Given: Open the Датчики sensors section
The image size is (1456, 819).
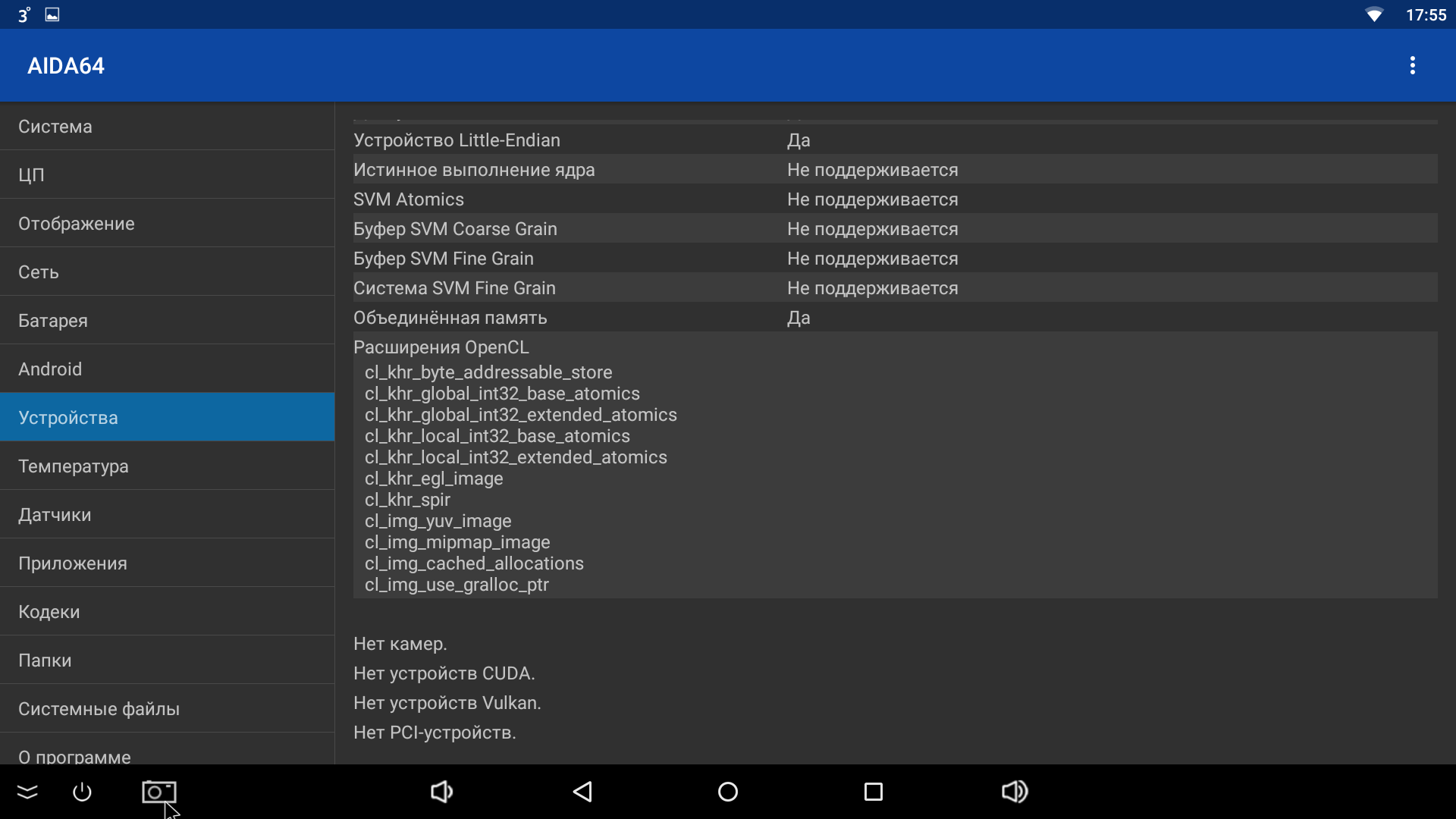Looking at the screenshot, I should pos(167,515).
